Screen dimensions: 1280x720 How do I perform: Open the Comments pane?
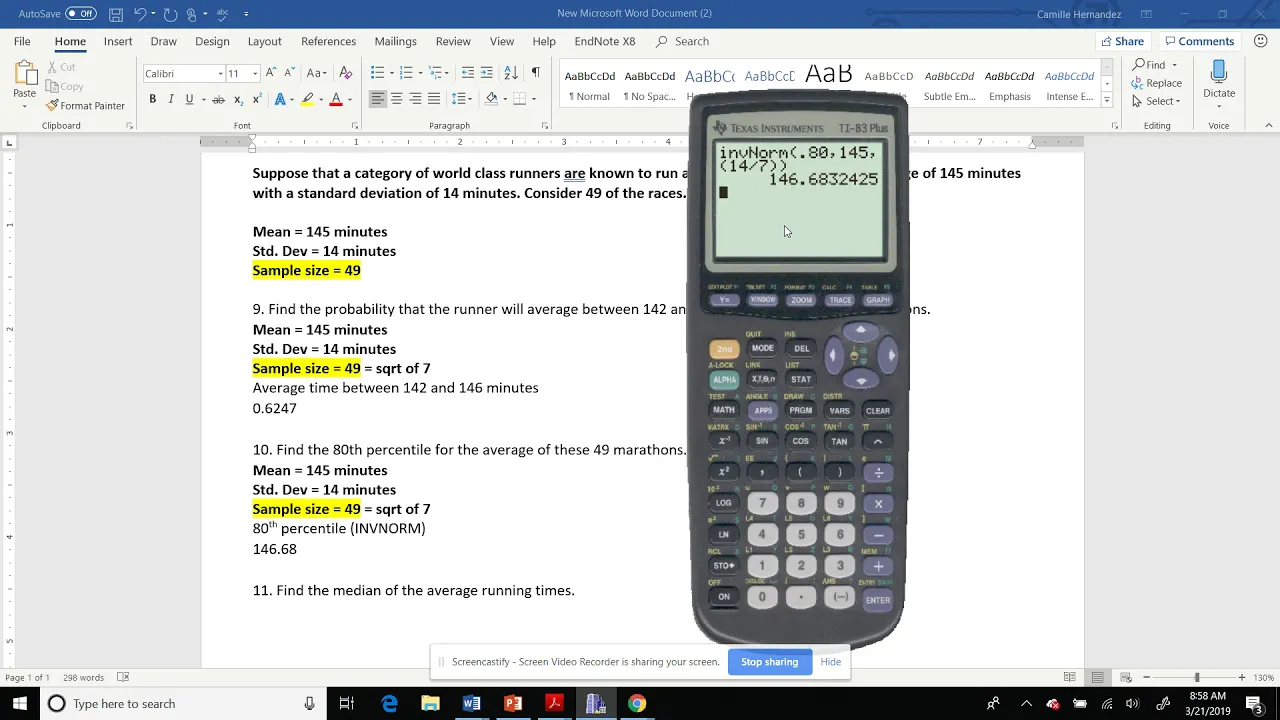[x=1200, y=41]
